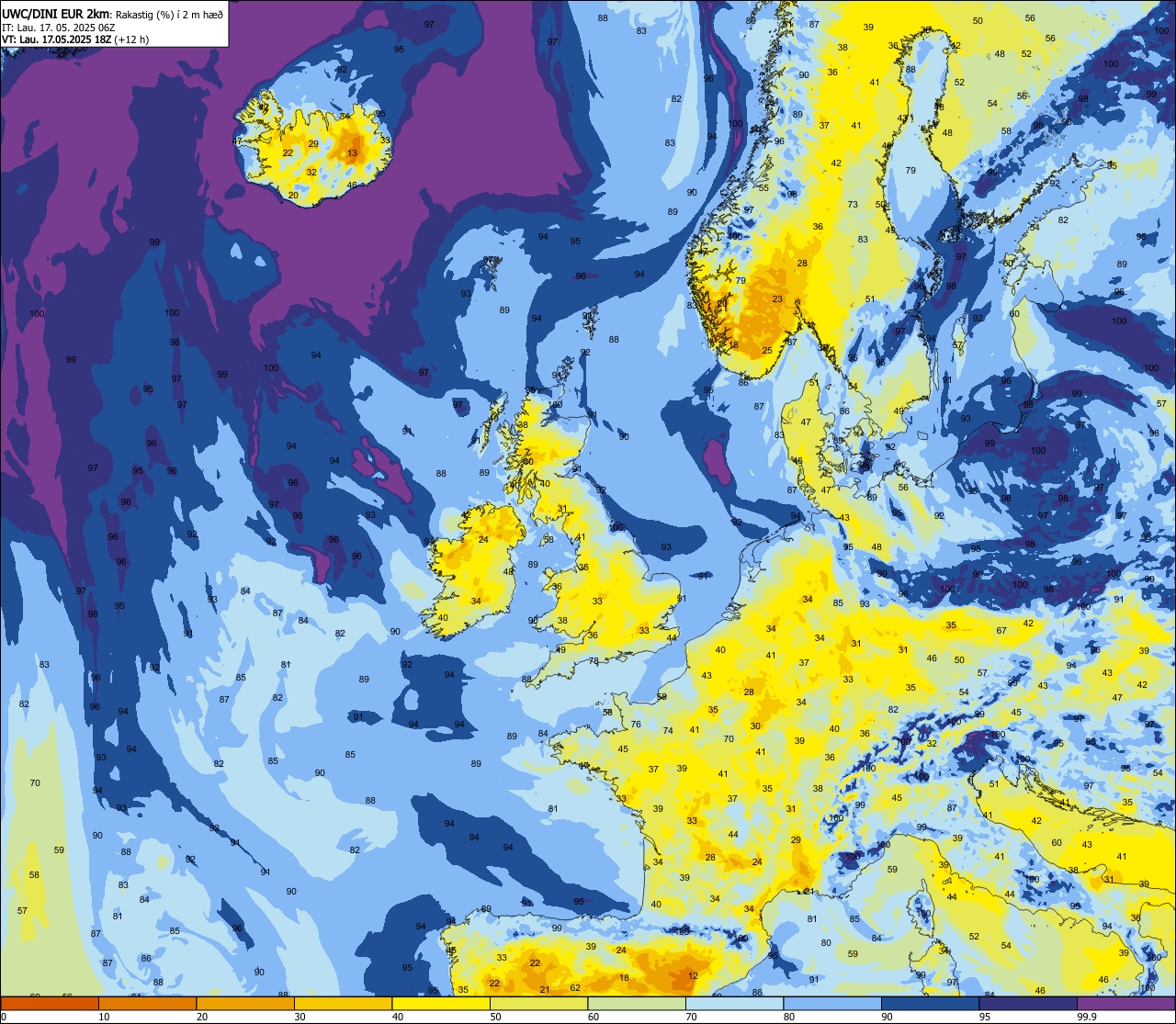Click the value 18 near Norway's southern tip
1176x1024 pixels.
733,345
